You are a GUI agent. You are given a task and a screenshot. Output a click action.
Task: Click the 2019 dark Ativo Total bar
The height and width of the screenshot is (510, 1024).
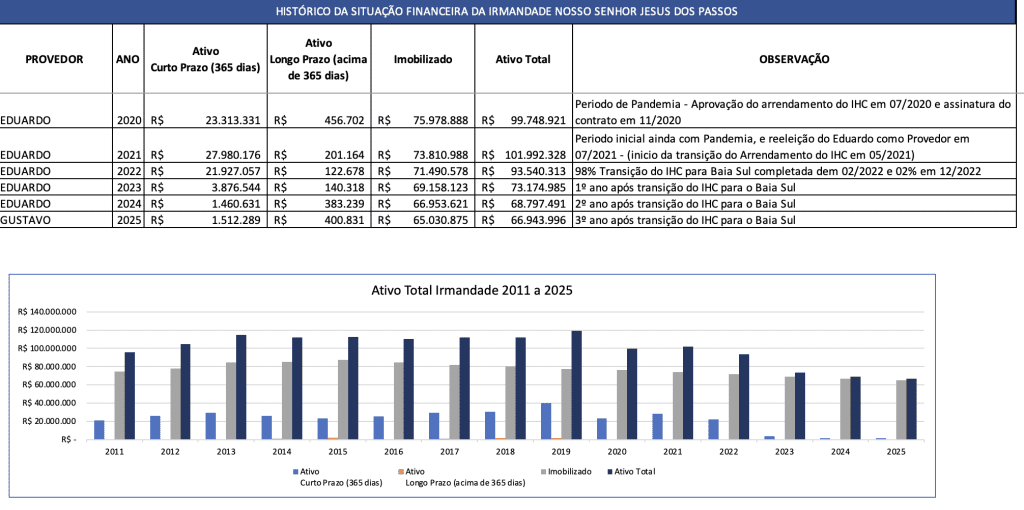pos(577,384)
